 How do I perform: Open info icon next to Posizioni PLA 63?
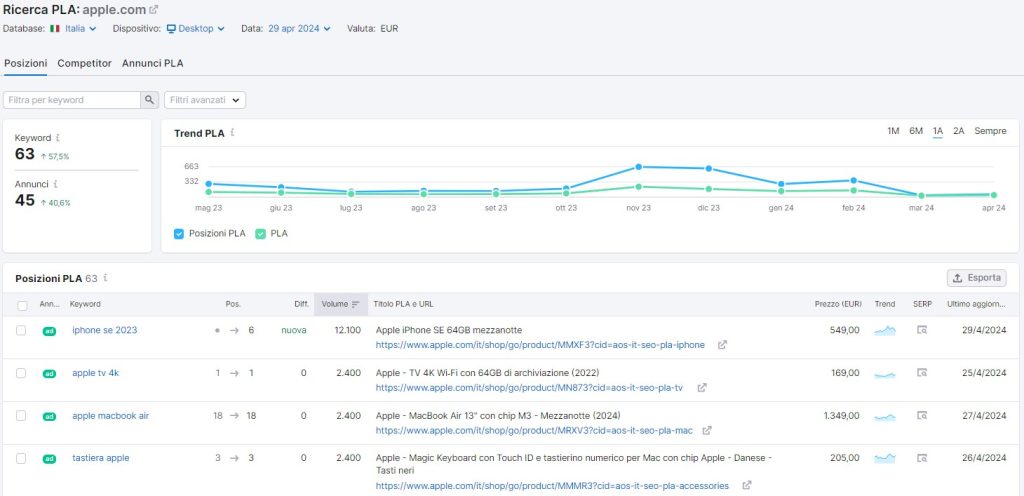[105, 278]
